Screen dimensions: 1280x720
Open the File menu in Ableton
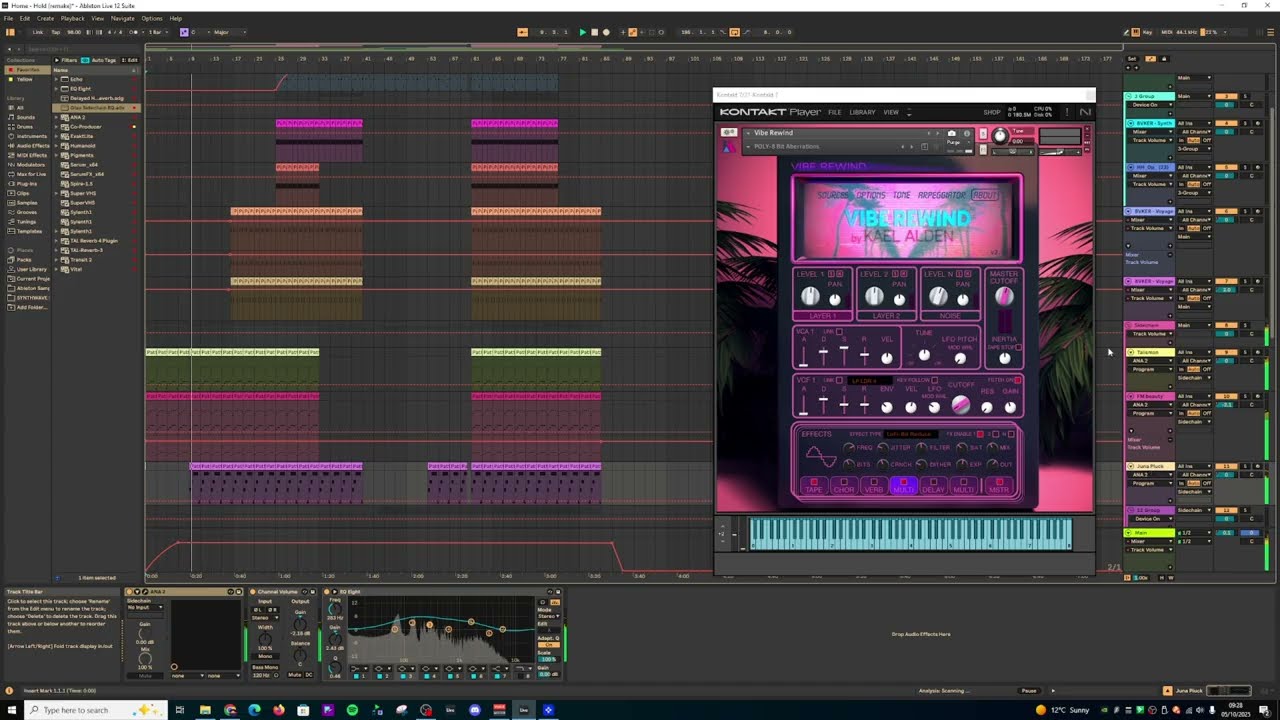pyautogui.click(x=9, y=18)
